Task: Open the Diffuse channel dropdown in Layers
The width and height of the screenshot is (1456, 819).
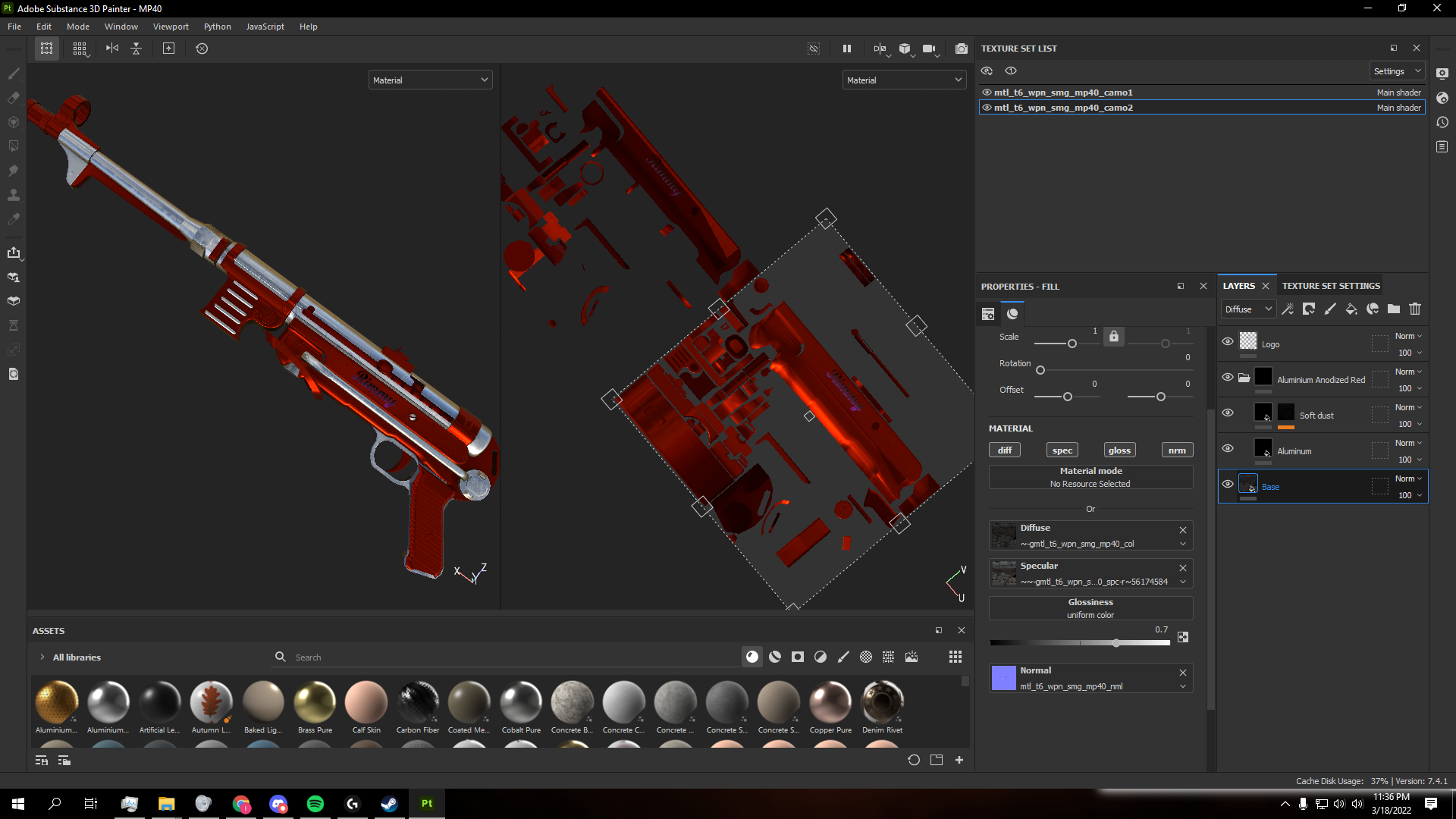Action: [x=1248, y=309]
